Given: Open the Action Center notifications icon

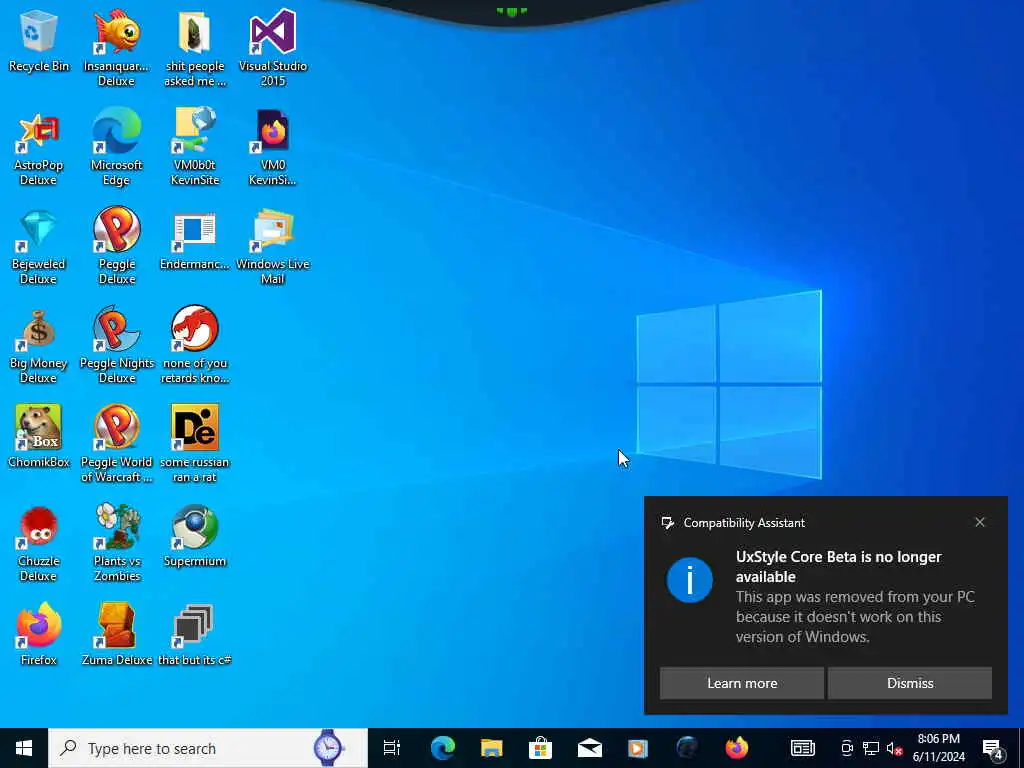Looking at the screenshot, I should coord(993,749).
